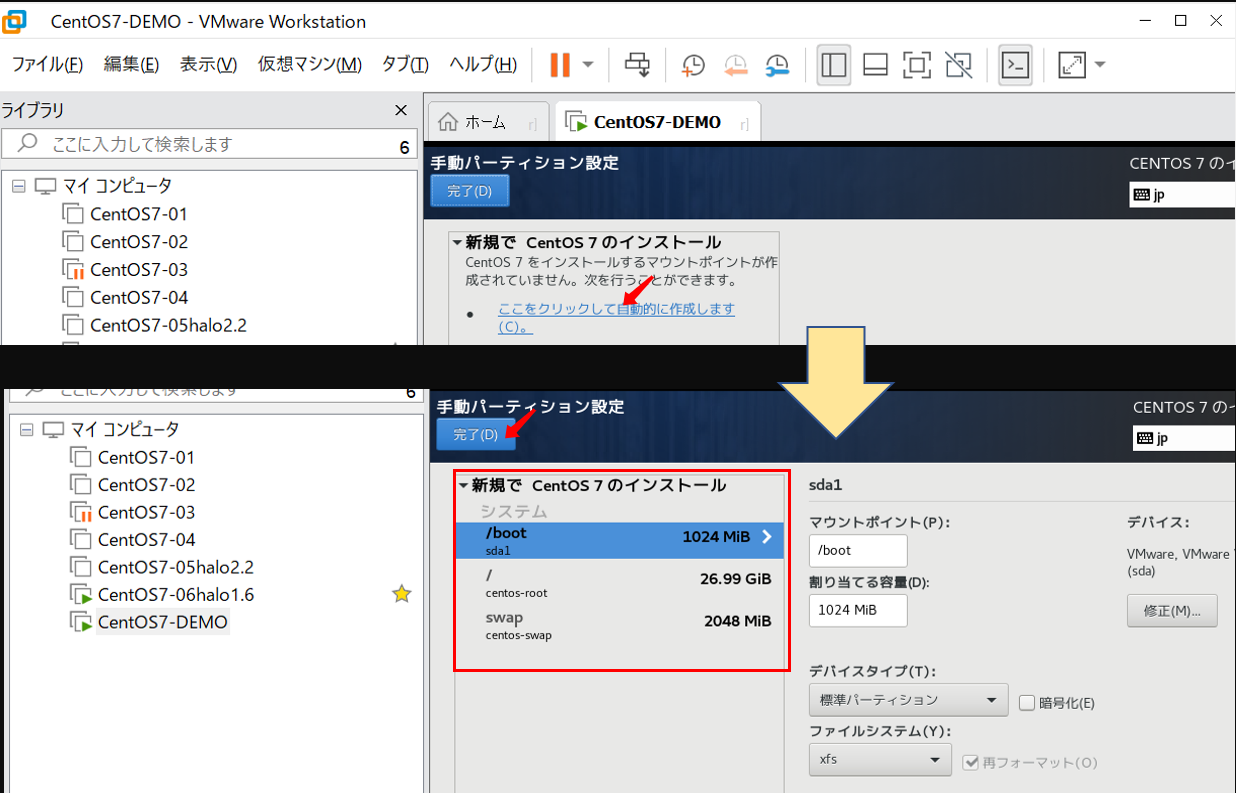Viewport: 1236px width, 793px height.
Task: Open the ファイル(F) menu
Action: [47, 65]
